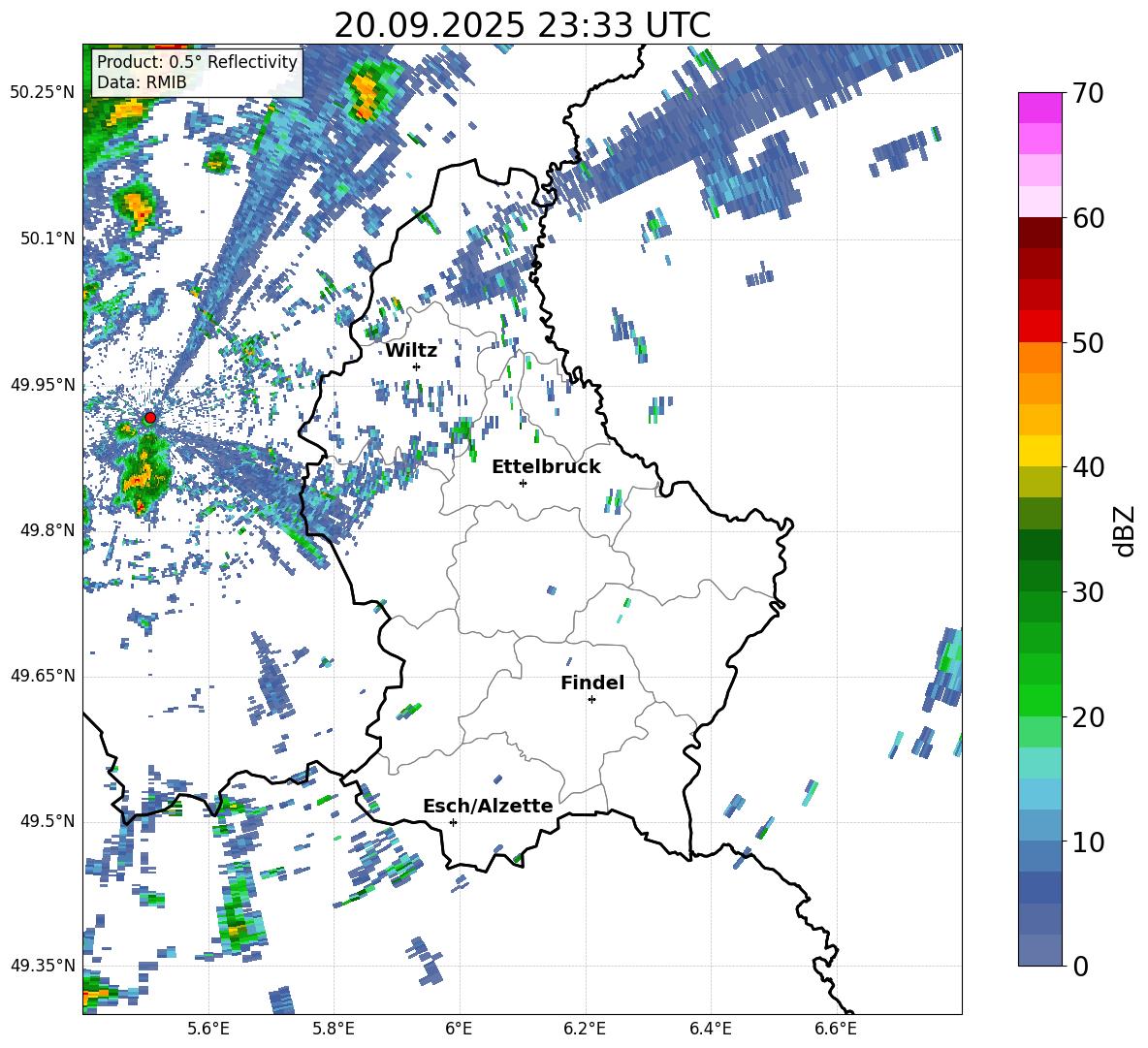The height and width of the screenshot is (1048, 1148).
Task: Click the cyan colorbar segment below 20
Action: (1039, 763)
